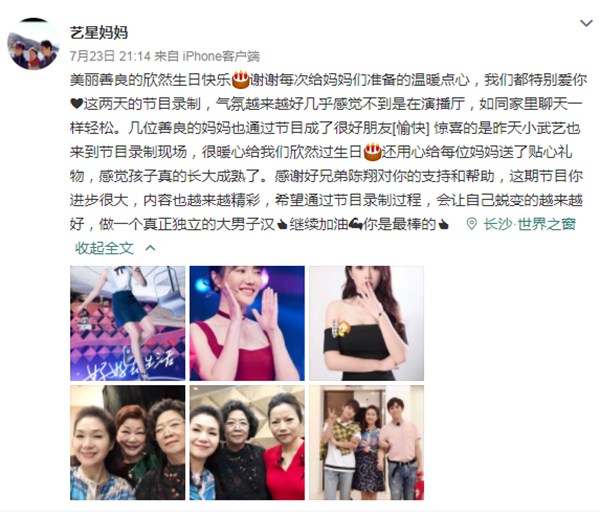Click the location pin icon

[x=472, y=224]
